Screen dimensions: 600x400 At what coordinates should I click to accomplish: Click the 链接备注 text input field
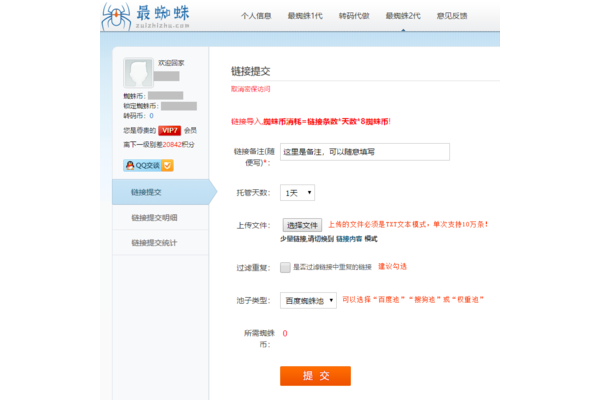click(x=364, y=152)
